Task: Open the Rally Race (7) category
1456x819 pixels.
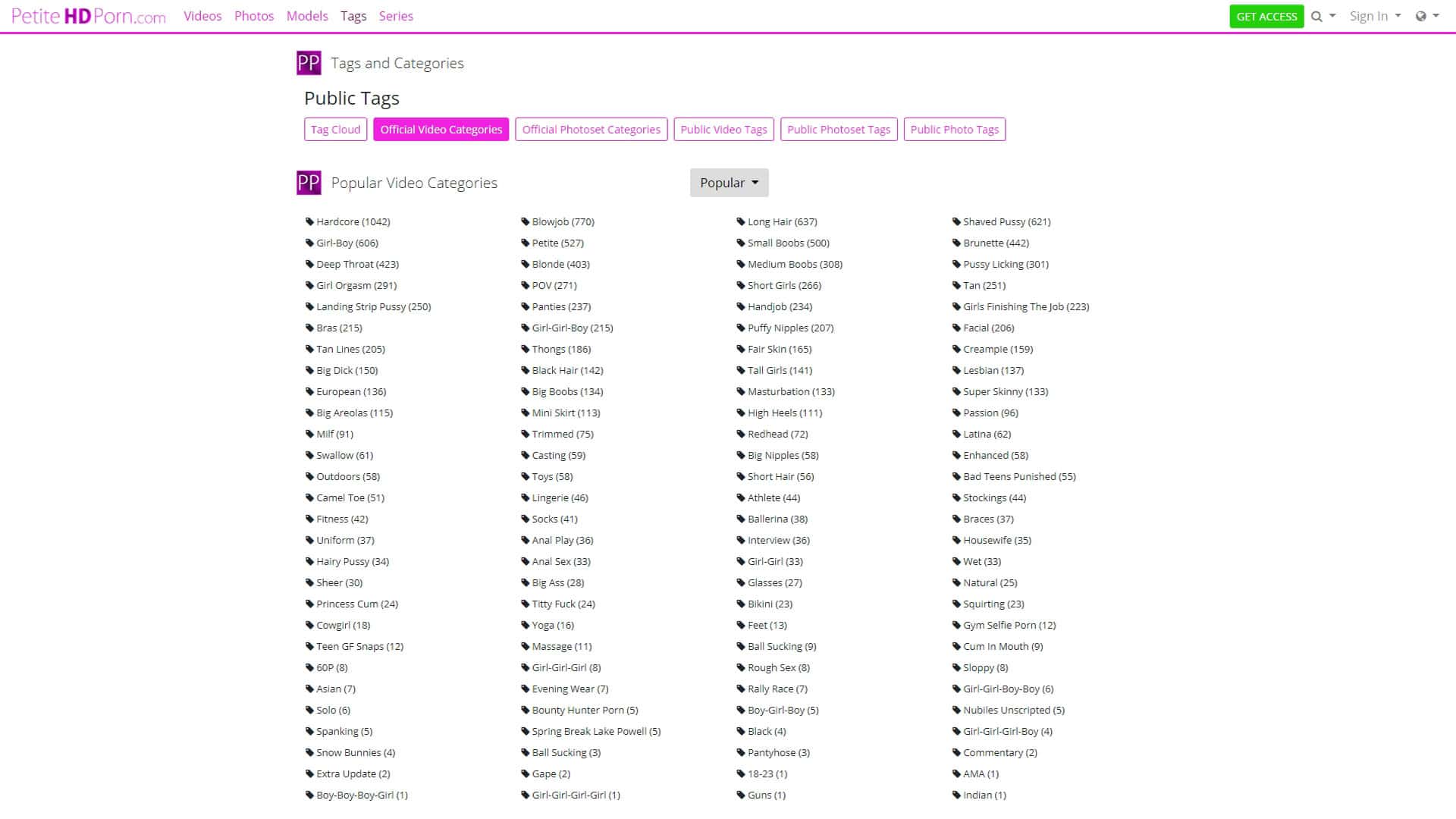Action: pos(777,689)
